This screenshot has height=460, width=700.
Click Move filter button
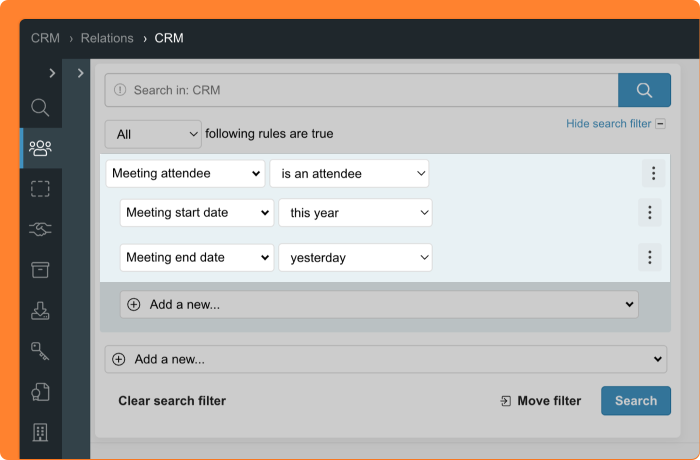pyautogui.click(x=541, y=401)
